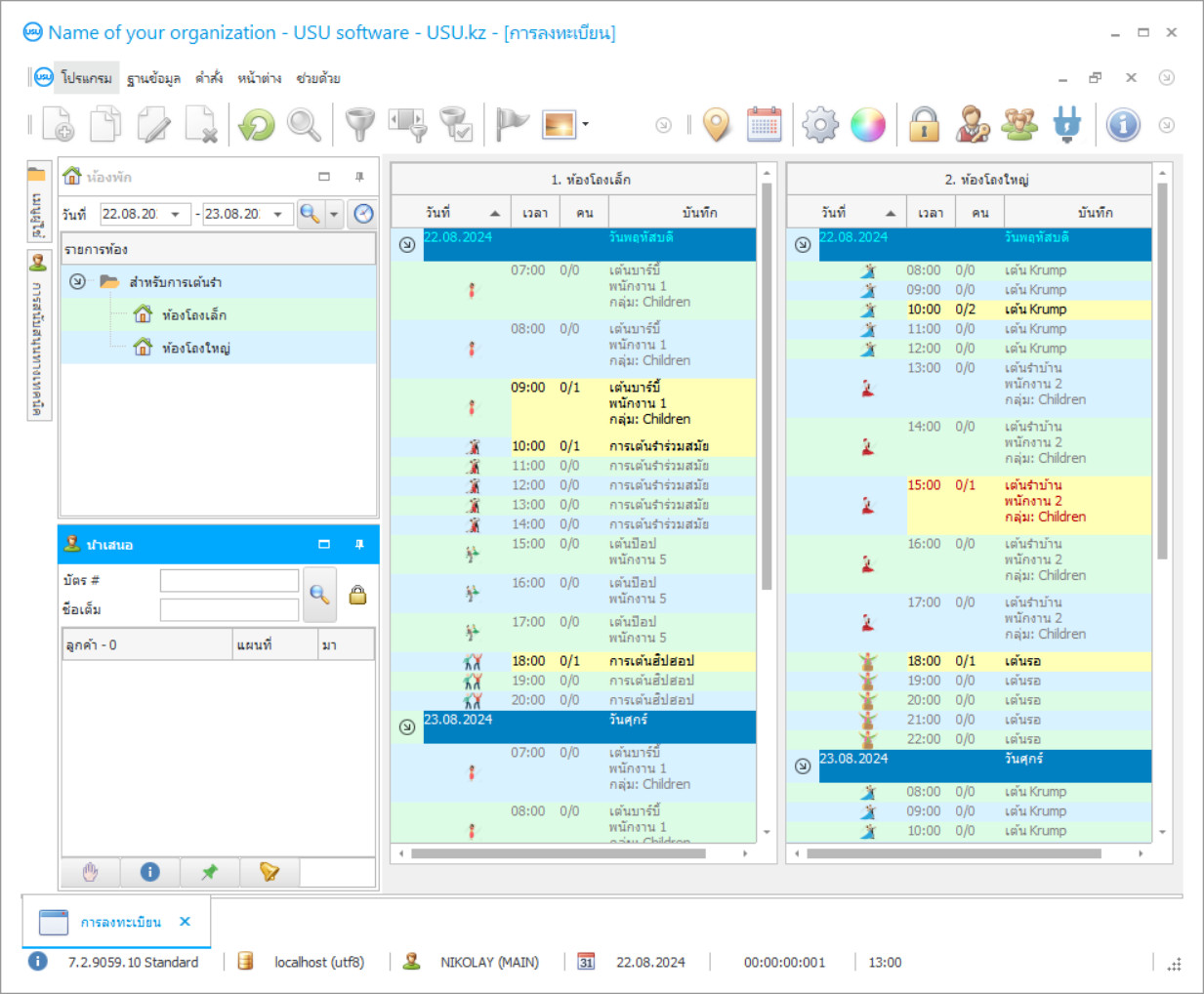Toggle the pushpin on นำเสนอ panel header
This screenshot has height=994, width=1204.
[359, 545]
